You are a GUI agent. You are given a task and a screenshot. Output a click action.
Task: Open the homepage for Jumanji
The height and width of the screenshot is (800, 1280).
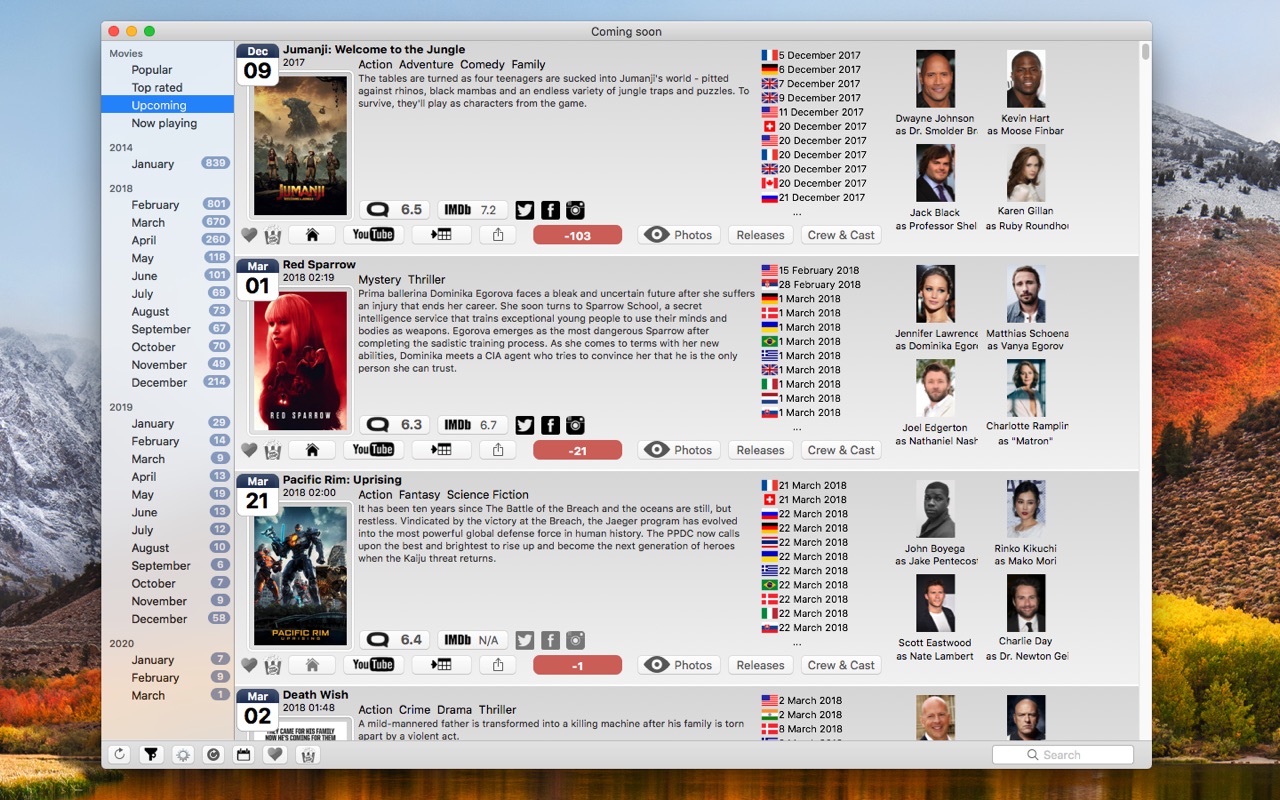(312, 235)
